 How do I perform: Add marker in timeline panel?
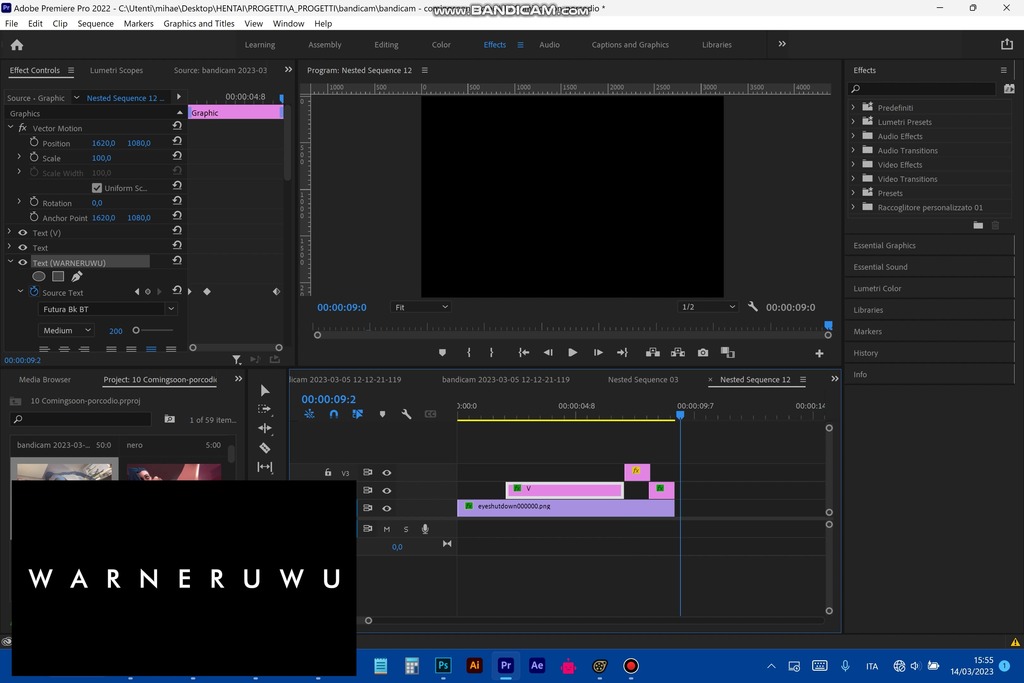(x=382, y=414)
